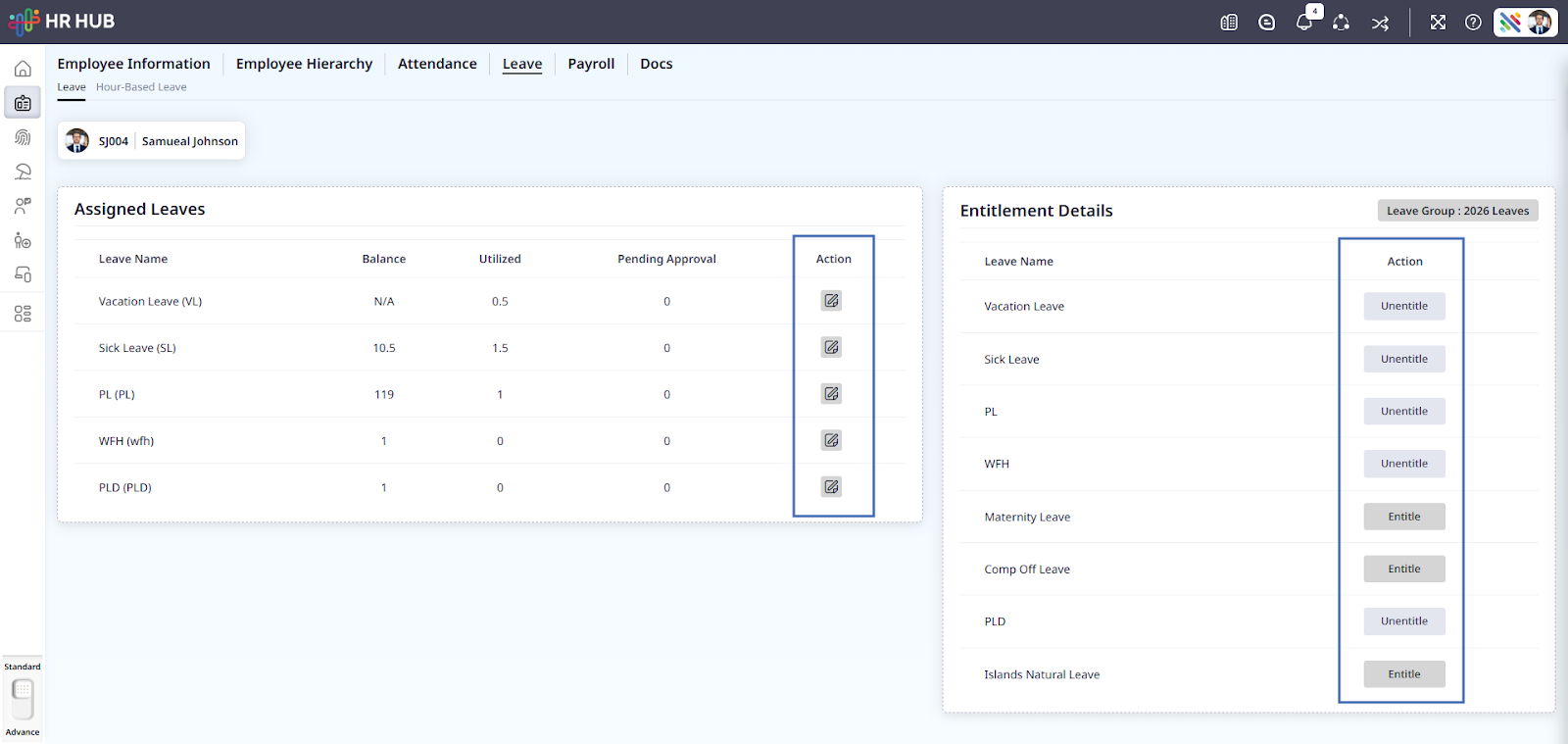Toggle the Standard/Advance mode switch
Image resolution: width=1568 pixels, height=744 pixels.
tap(23, 699)
